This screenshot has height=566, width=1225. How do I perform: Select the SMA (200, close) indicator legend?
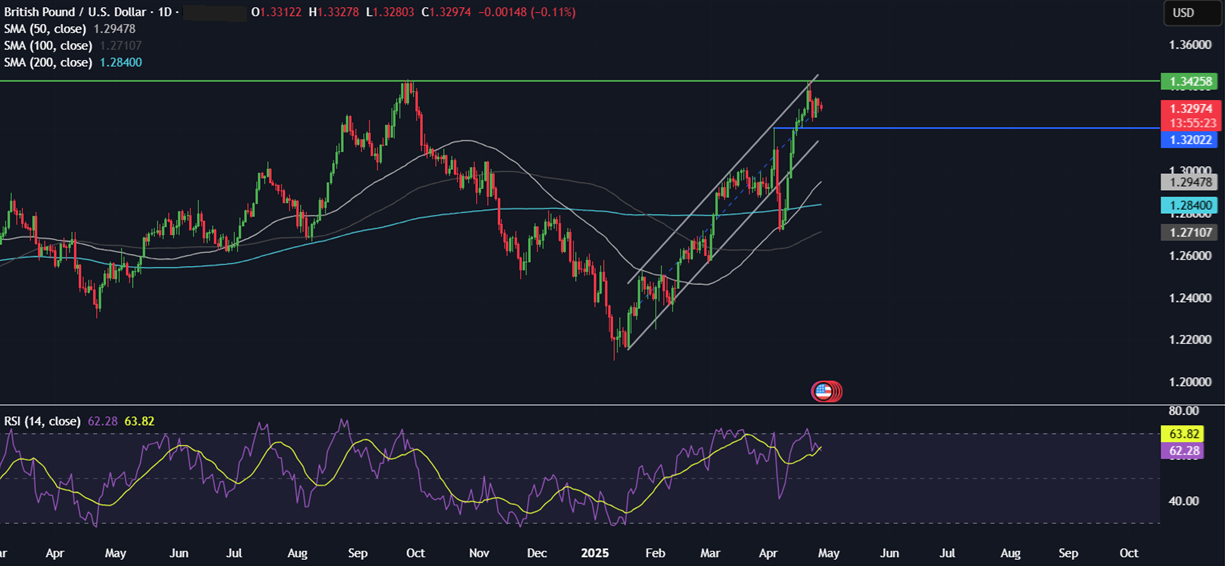click(49, 62)
